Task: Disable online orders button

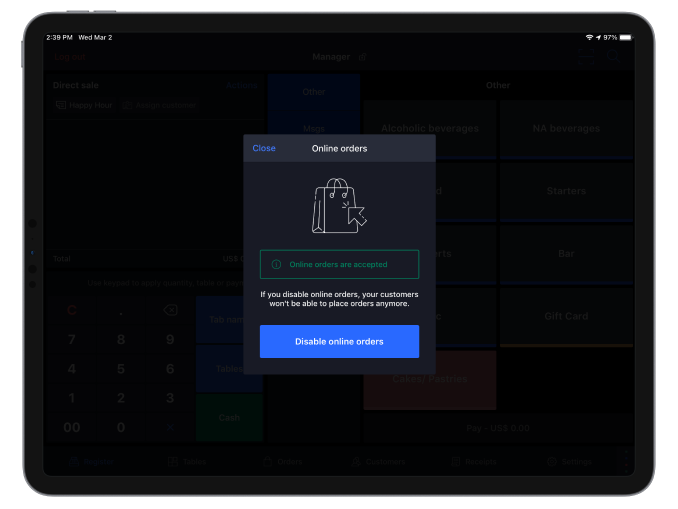Action: pyautogui.click(x=339, y=341)
